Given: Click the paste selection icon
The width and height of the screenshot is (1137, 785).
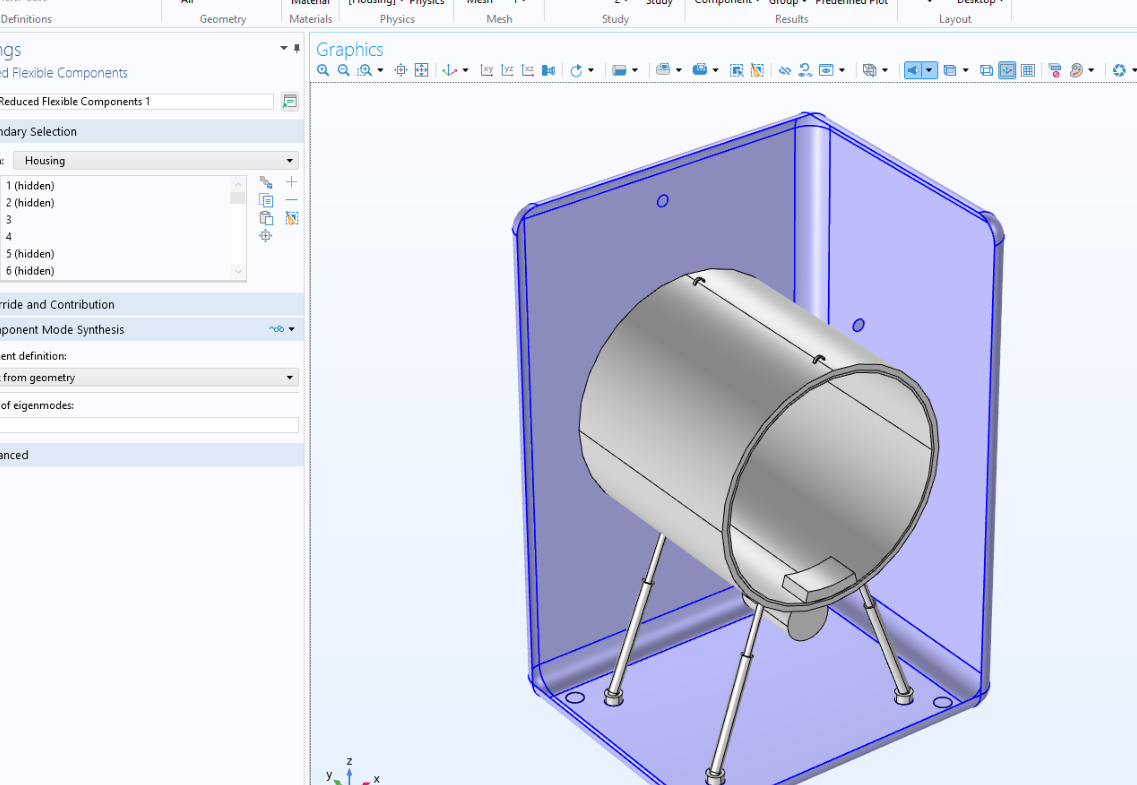Looking at the screenshot, I should [x=266, y=218].
